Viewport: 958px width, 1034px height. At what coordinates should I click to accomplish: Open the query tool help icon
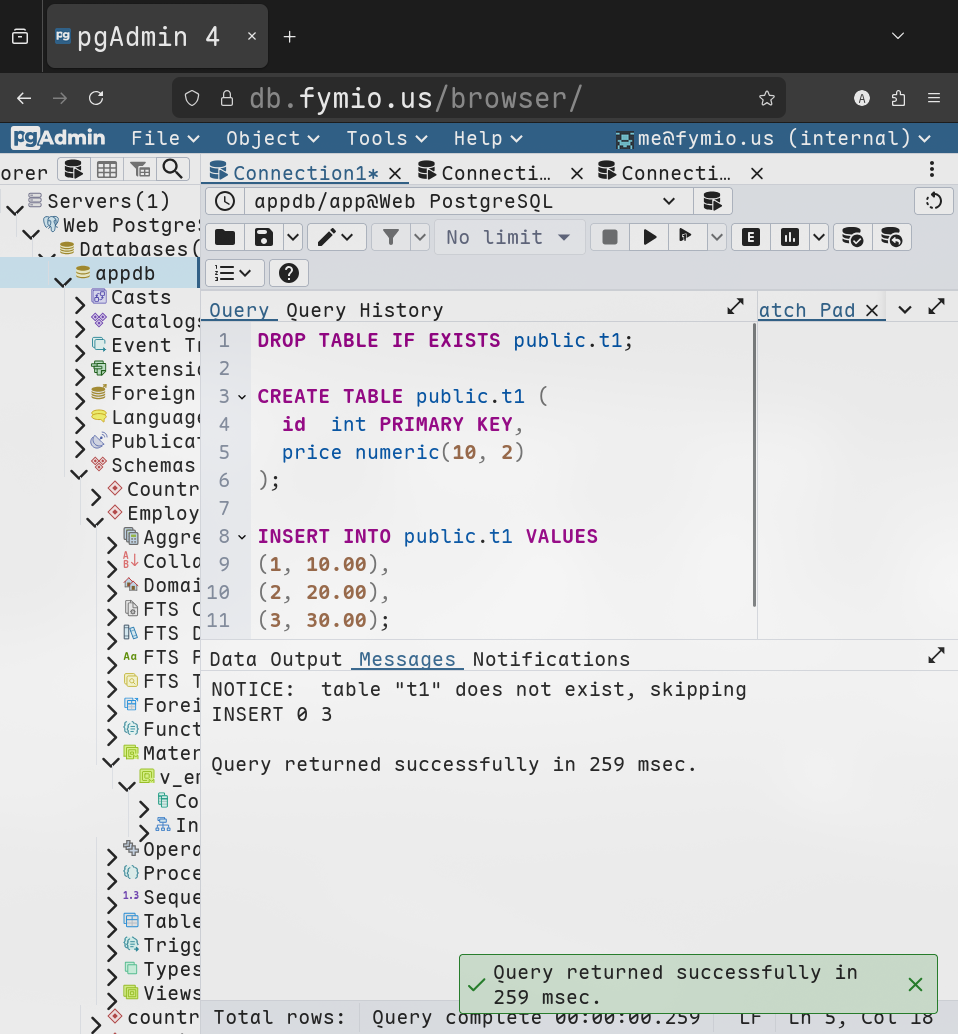point(288,273)
